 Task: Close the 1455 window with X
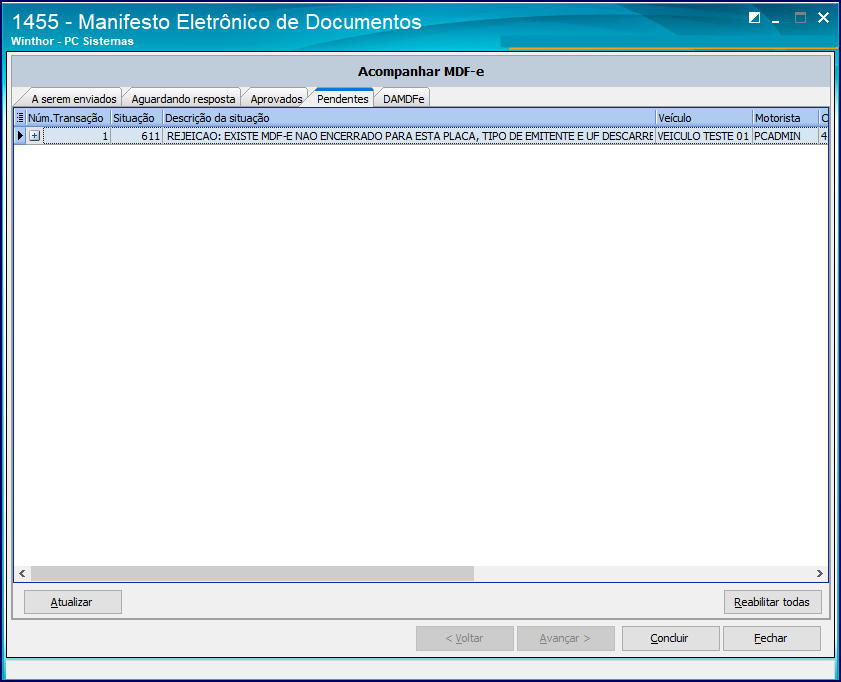point(823,18)
